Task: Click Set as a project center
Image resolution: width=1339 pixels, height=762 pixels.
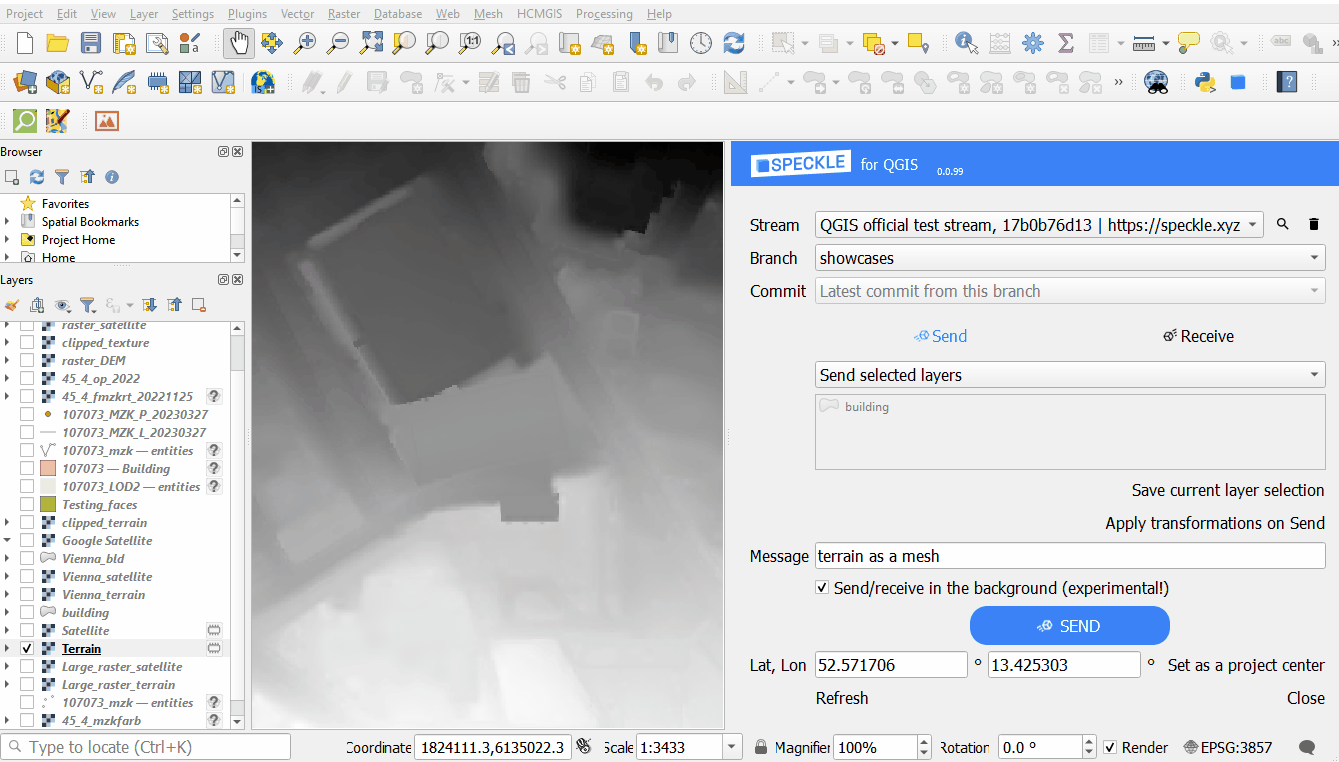Action: (1246, 665)
